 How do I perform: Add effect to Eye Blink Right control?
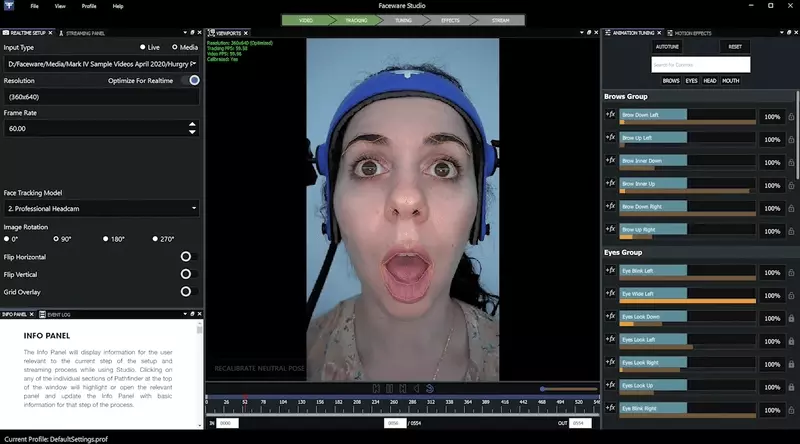click(610, 408)
